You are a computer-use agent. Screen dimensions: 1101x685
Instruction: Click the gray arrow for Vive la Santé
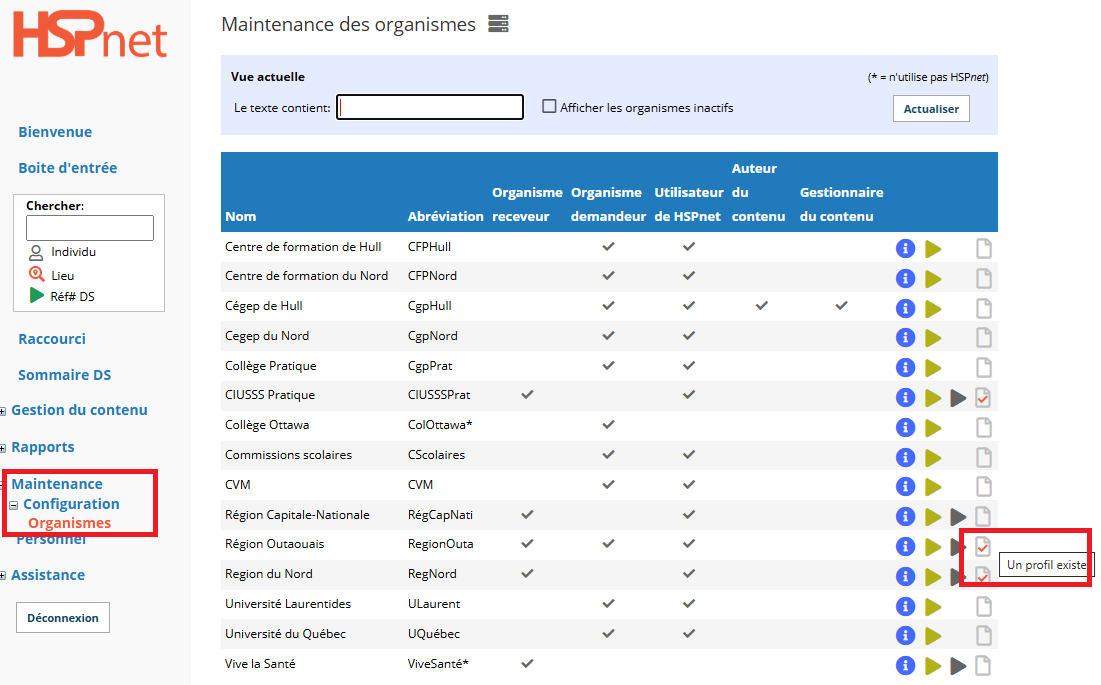[958, 665]
